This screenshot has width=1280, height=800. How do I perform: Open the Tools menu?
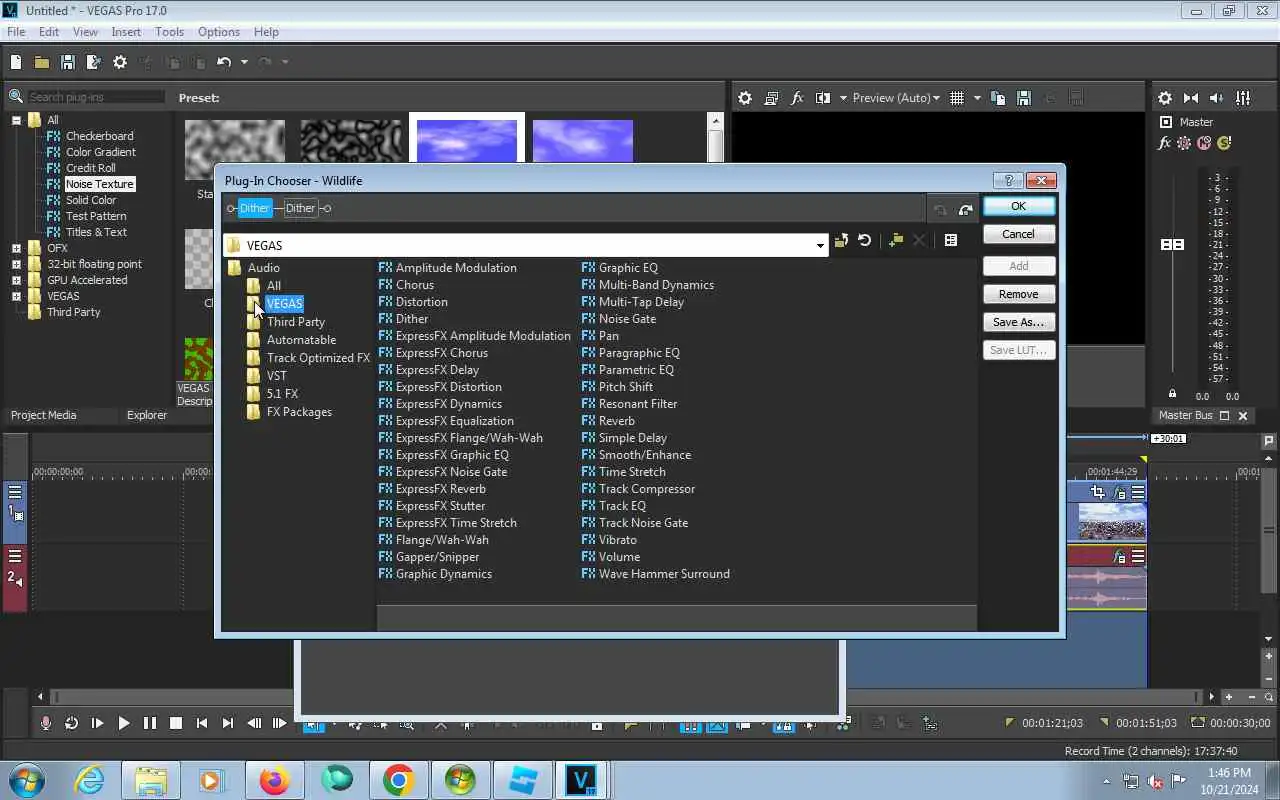[x=169, y=32]
